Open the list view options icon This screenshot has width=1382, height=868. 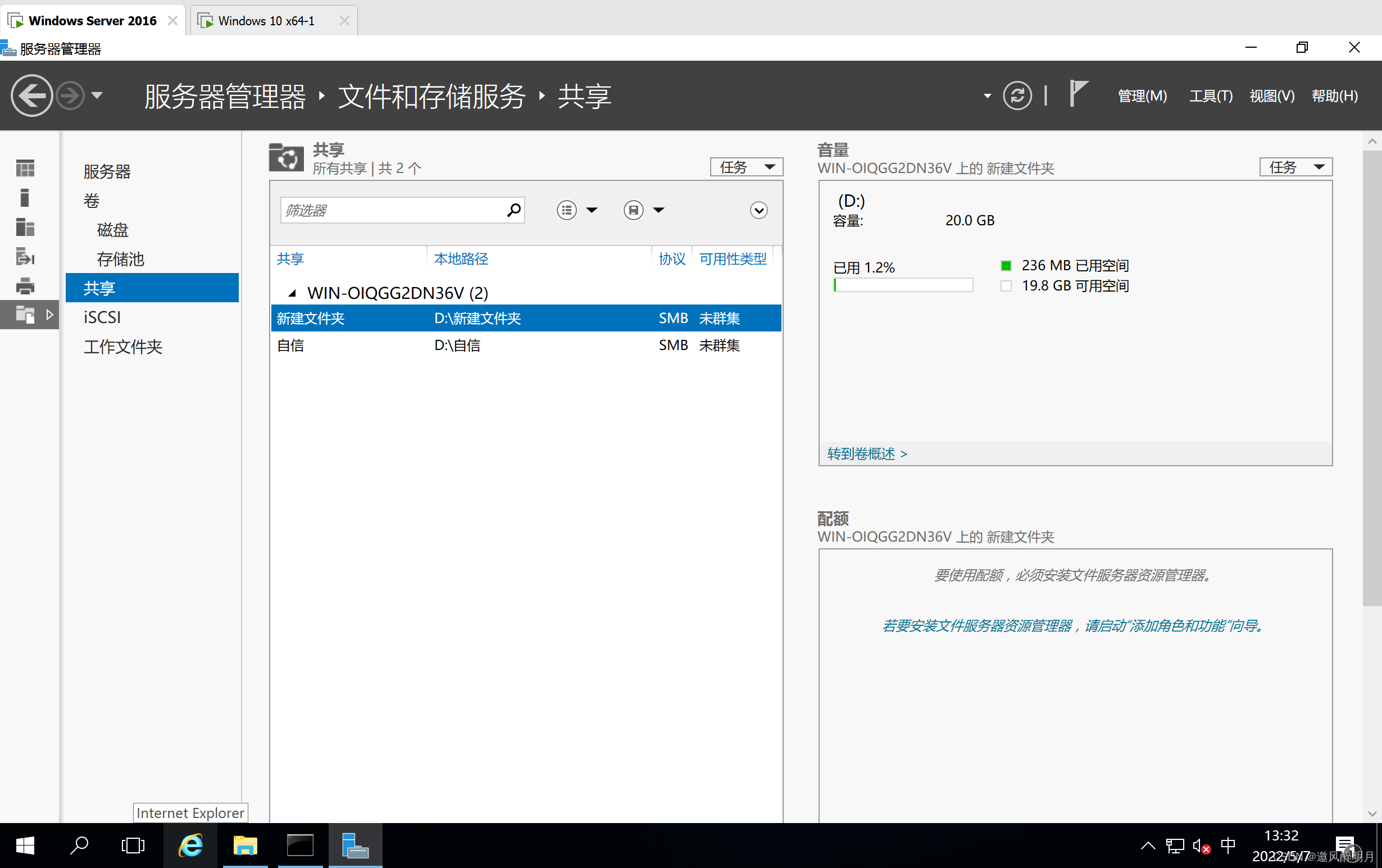point(566,210)
